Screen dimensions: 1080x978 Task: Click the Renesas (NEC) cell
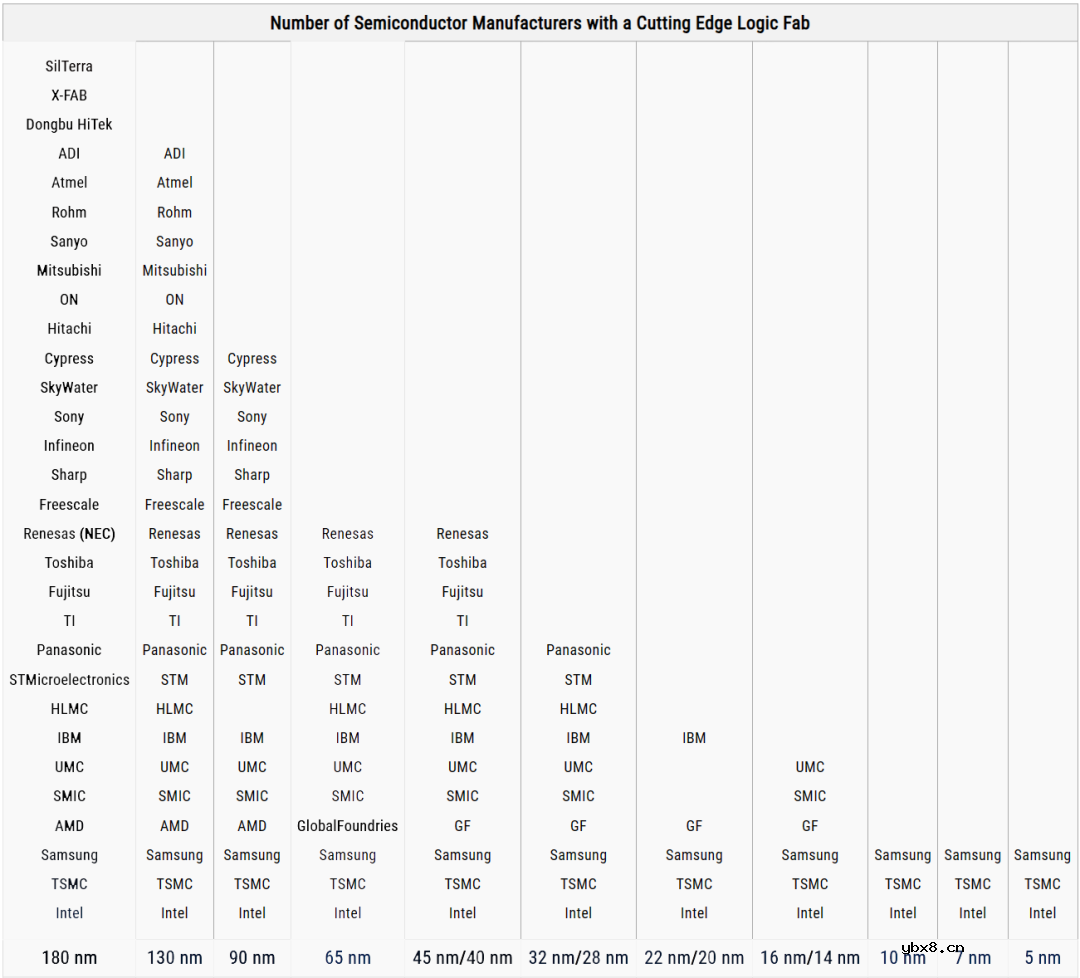click(69, 534)
